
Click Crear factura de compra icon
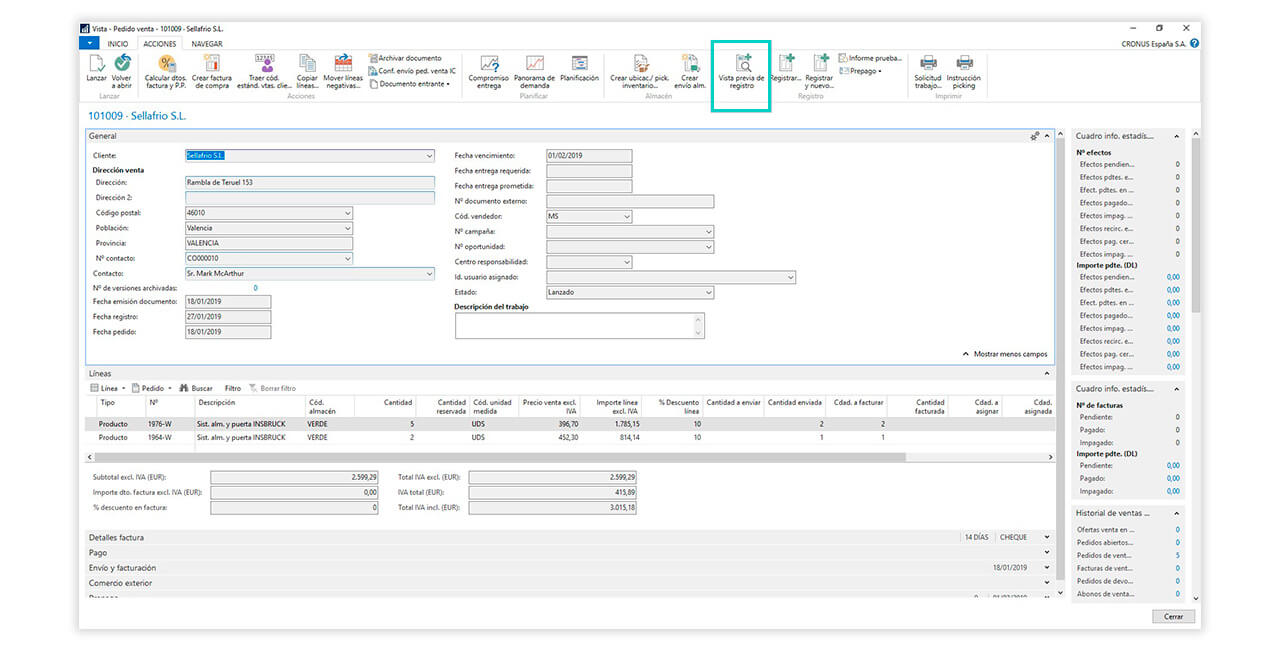coord(211,64)
